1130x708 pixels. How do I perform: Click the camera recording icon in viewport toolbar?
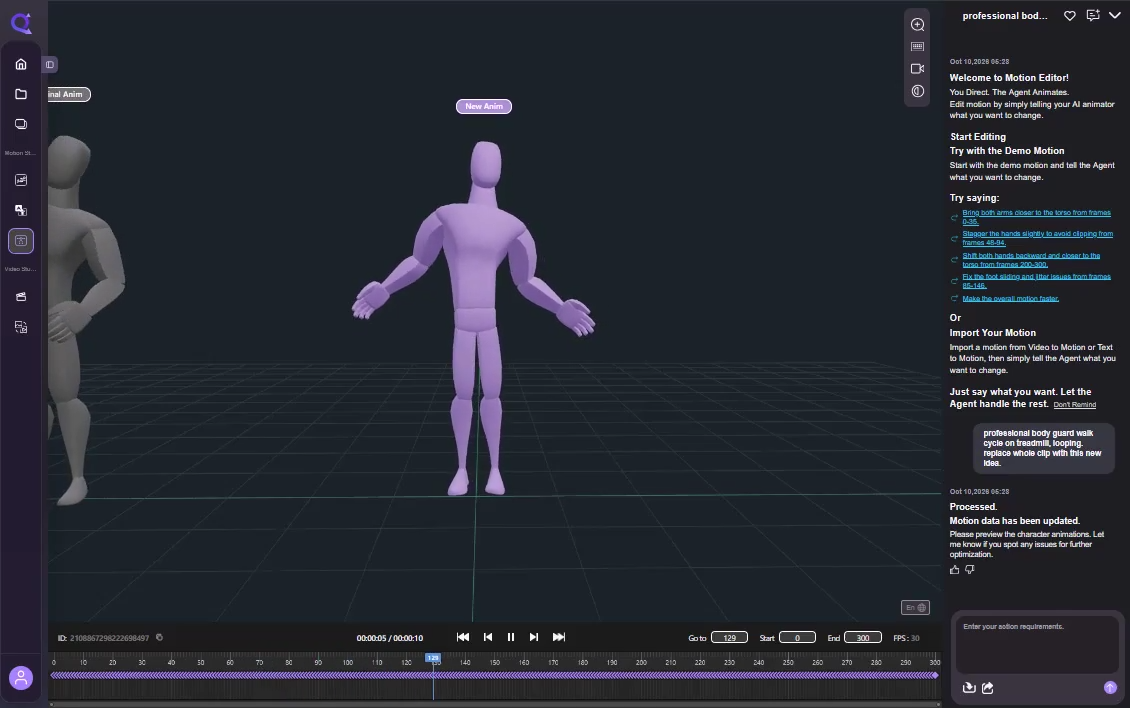(917, 68)
